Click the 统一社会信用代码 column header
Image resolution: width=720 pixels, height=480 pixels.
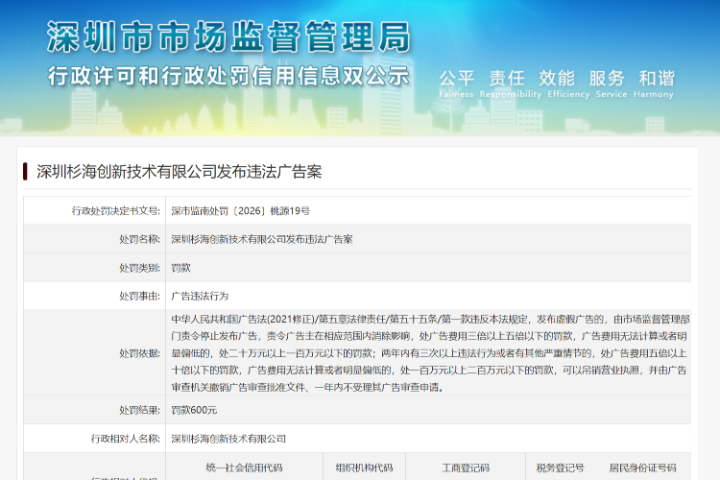pos(244,467)
